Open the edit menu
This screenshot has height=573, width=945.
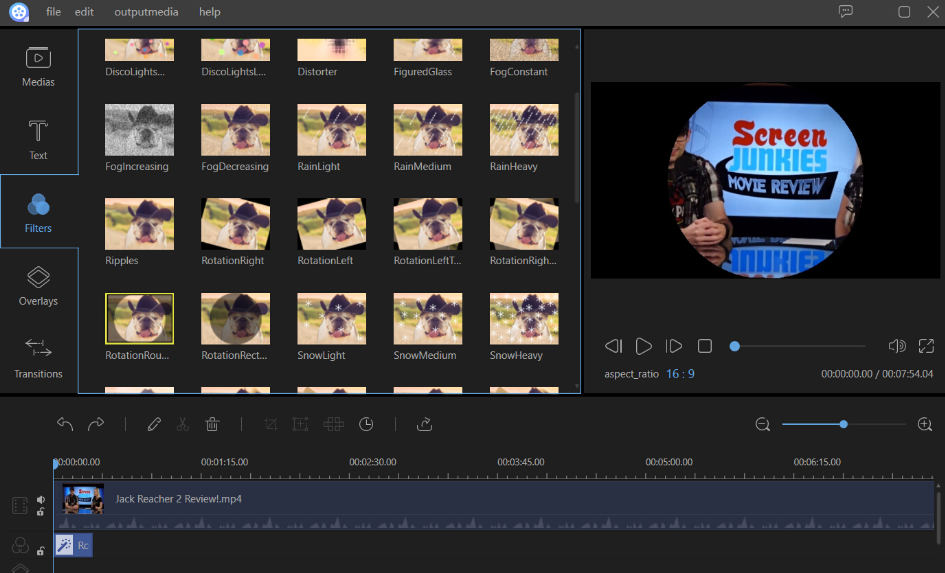84,11
